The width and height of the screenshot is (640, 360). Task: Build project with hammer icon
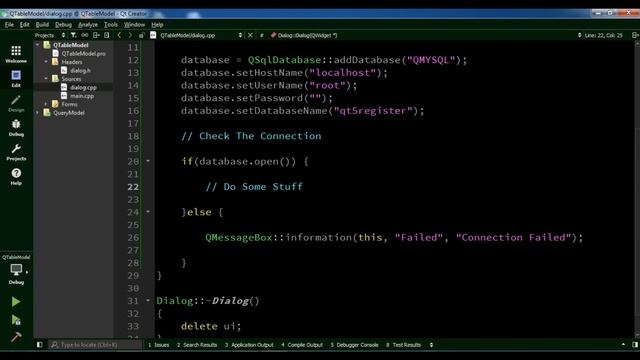(x=16, y=337)
